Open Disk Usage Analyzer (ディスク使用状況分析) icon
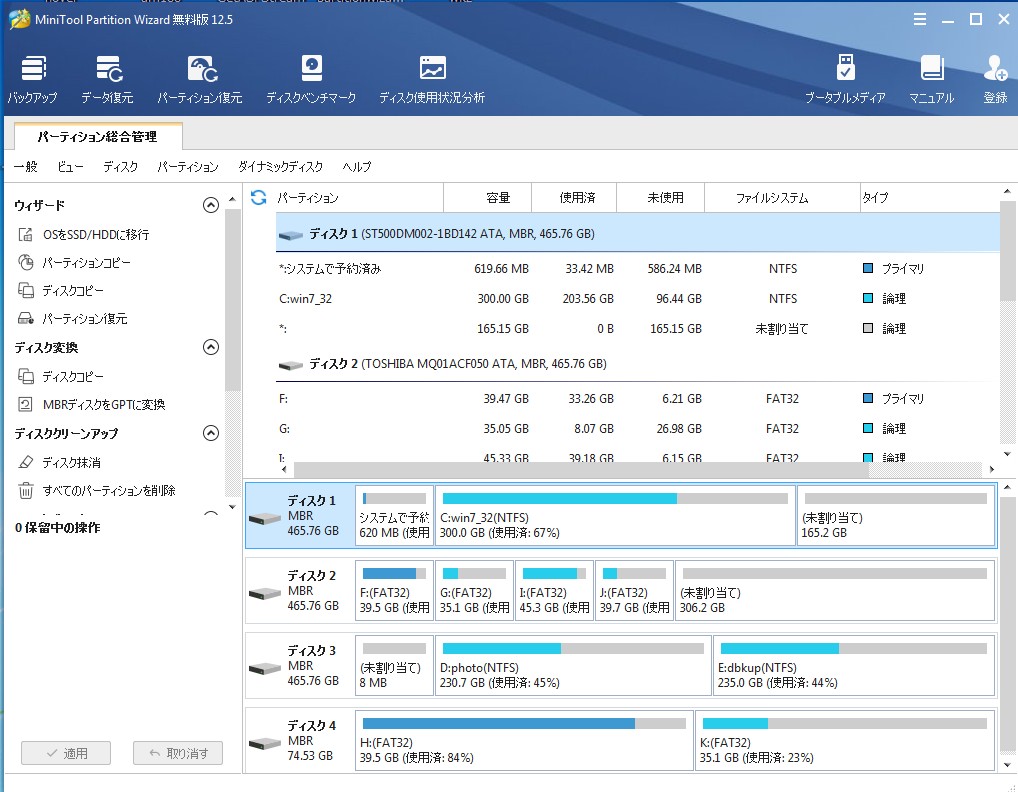The height and width of the screenshot is (792, 1018). (432, 68)
